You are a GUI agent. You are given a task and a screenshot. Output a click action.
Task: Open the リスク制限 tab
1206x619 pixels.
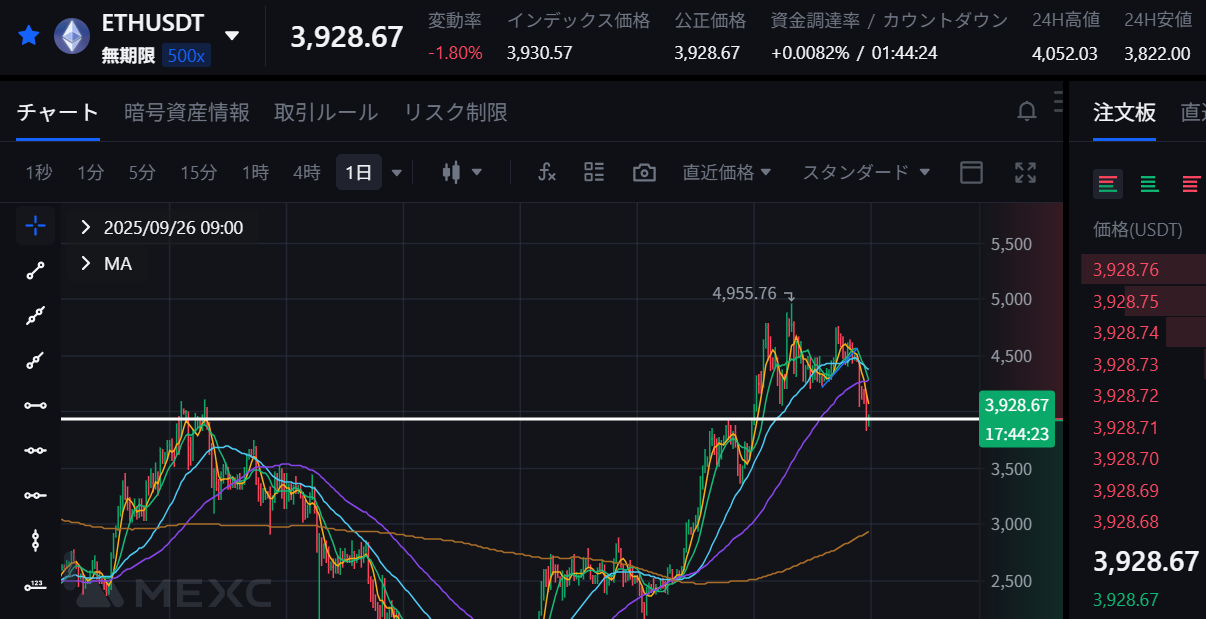(x=455, y=112)
